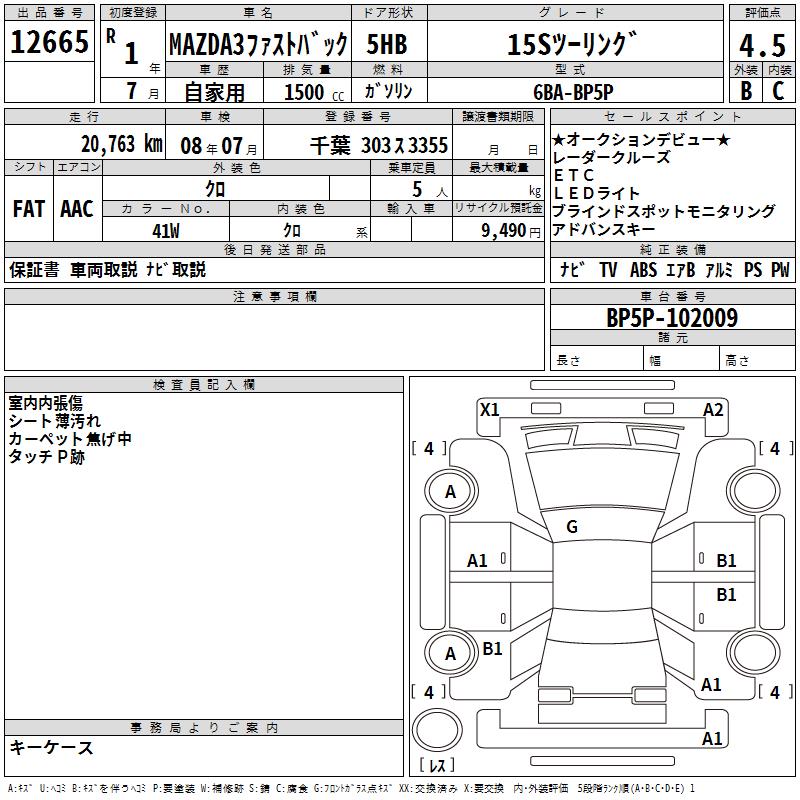Click the bottom-most A1 mark on diagram
The height and width of the screenshot is (800, 800).
coord(712,738)
